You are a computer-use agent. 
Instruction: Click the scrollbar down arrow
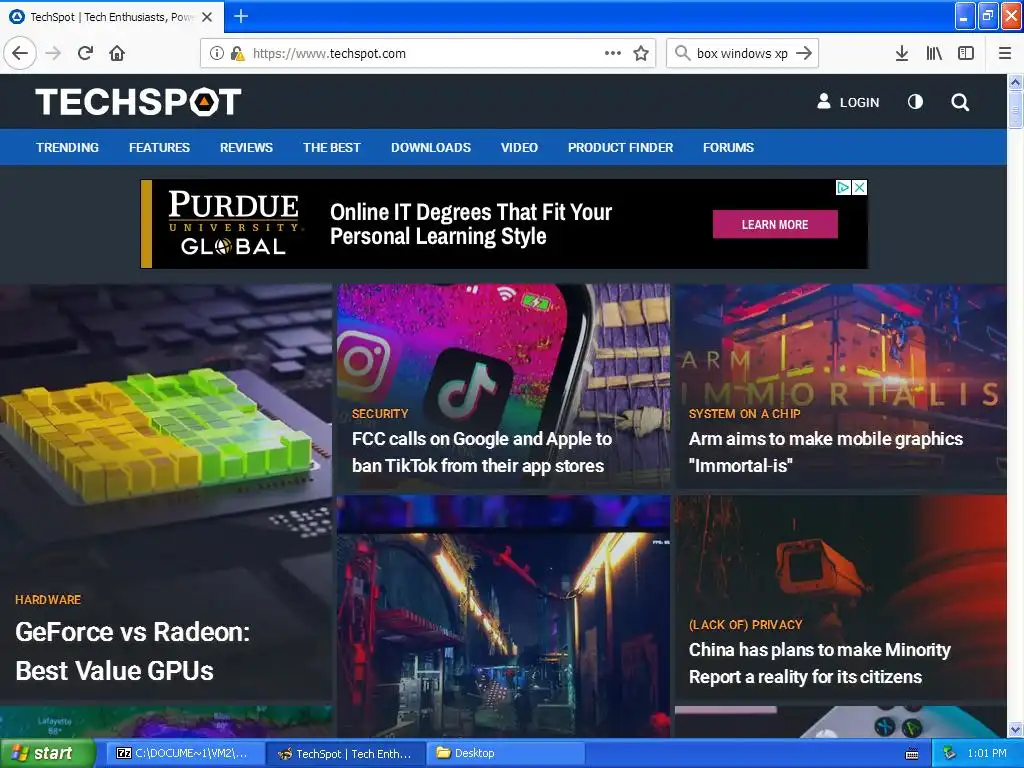point(1015,729)
